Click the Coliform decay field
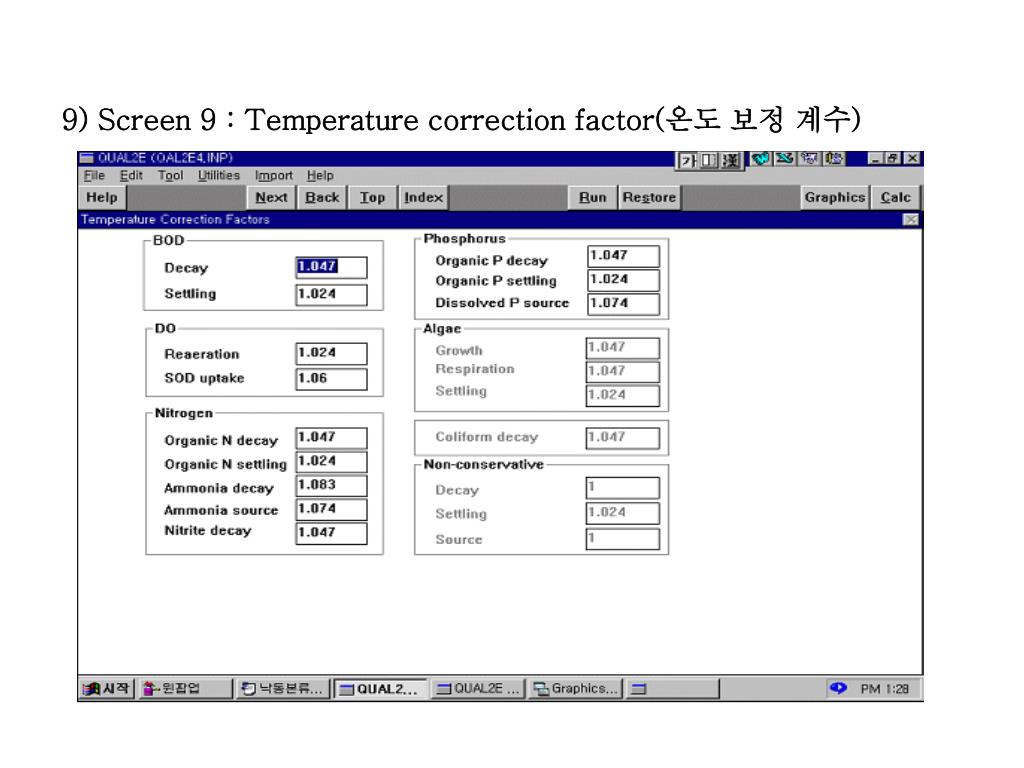The image size is (1024, 768). pos(622,438)
